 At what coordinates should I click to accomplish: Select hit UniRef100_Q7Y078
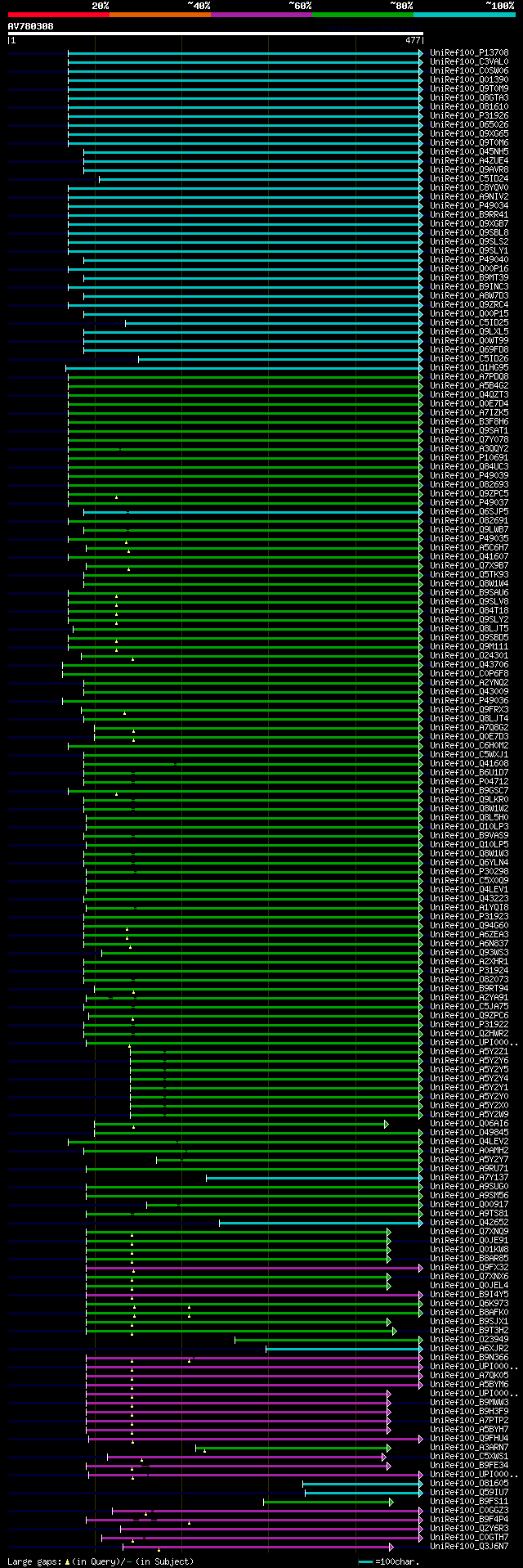[469, 440]
